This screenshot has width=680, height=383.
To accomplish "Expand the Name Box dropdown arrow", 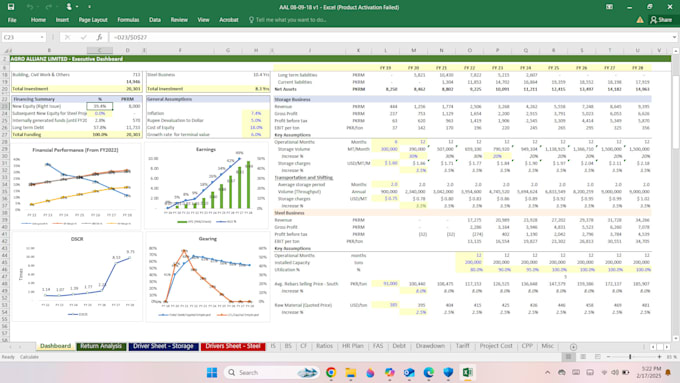I will 42,37.
